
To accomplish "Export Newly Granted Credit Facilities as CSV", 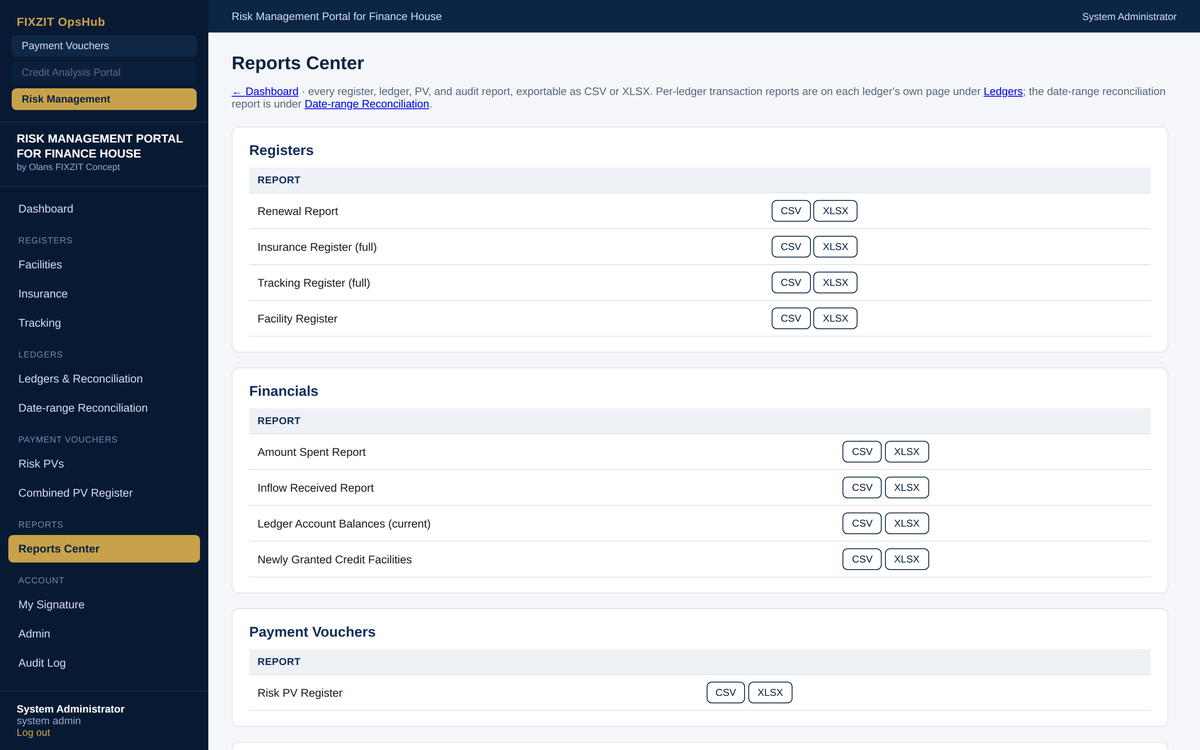I will (x=862, y=560).
